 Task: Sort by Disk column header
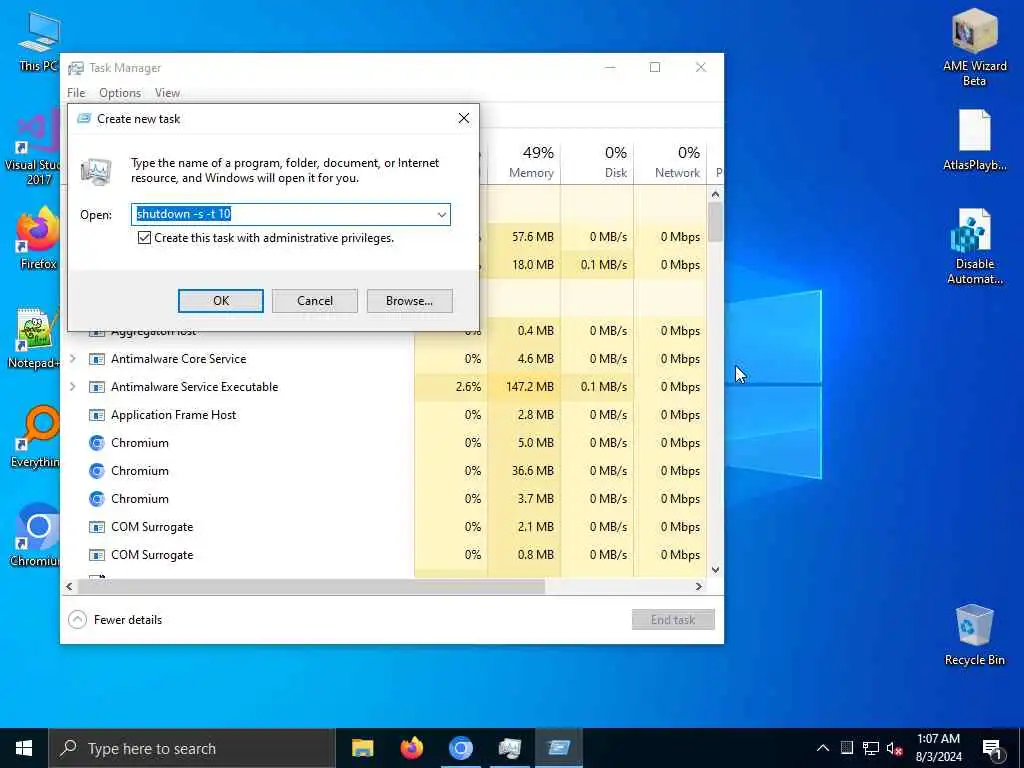597,162
